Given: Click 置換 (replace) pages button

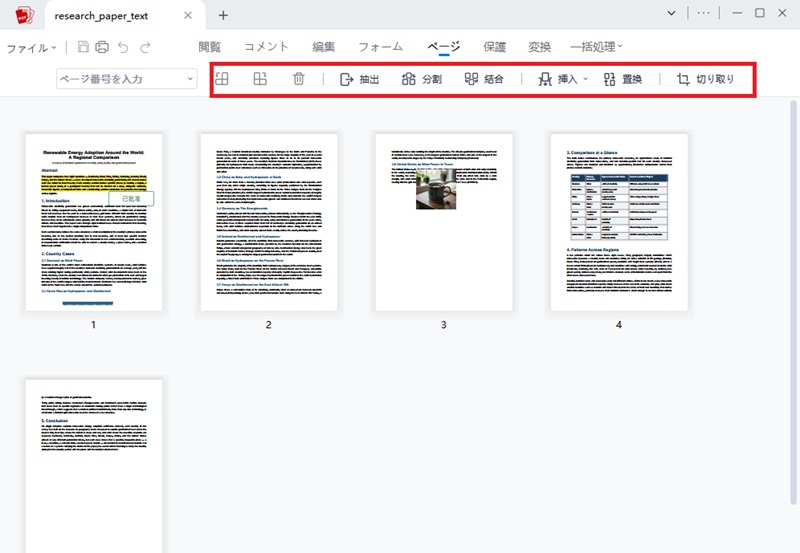Looking at the screenshot, I should point(622,79).
